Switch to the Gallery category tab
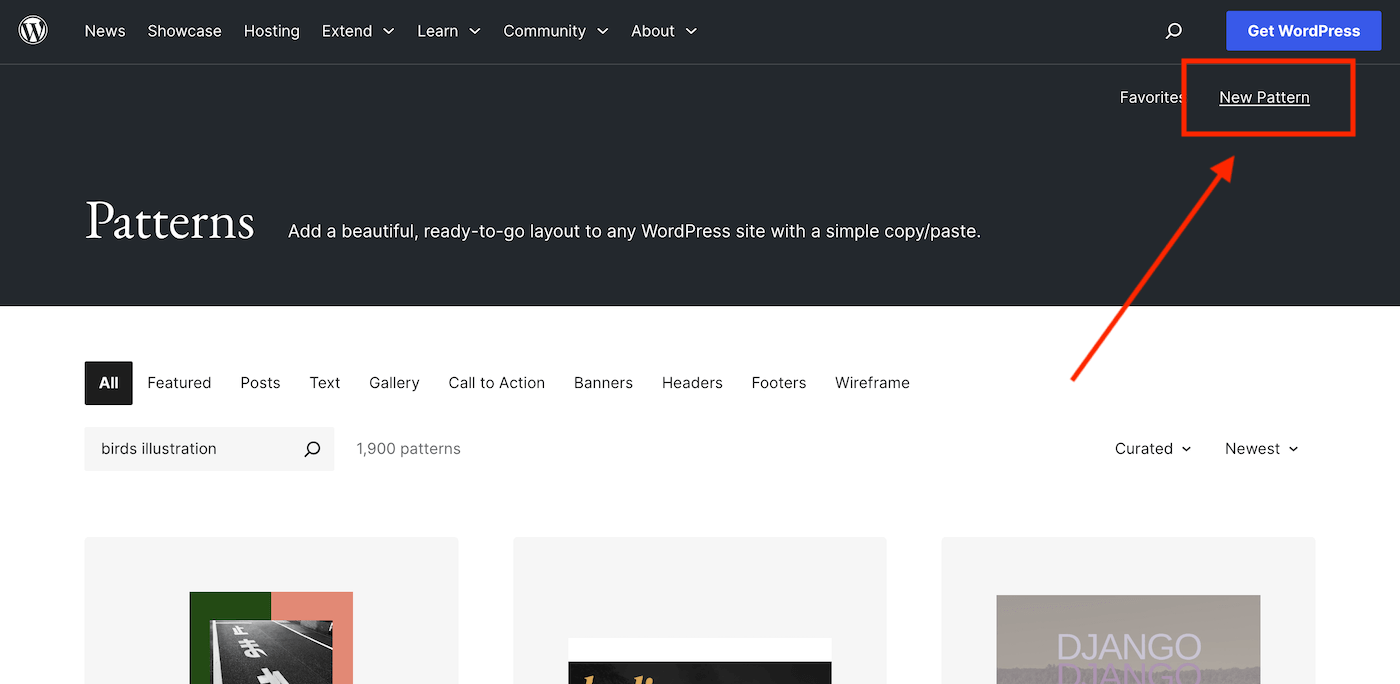The image size is (1400, 684). pyautogui.click(x=394, y=383)
